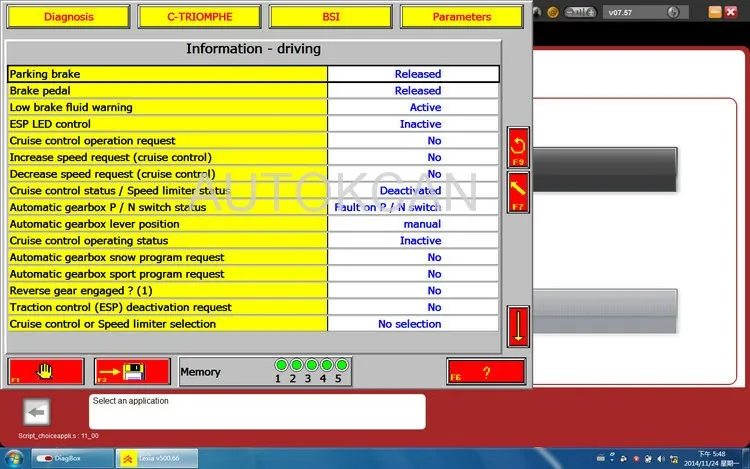This screenshot has width=750, height=469.
Task: Select memory indicator 3
Action: click(x=311, y=365)
